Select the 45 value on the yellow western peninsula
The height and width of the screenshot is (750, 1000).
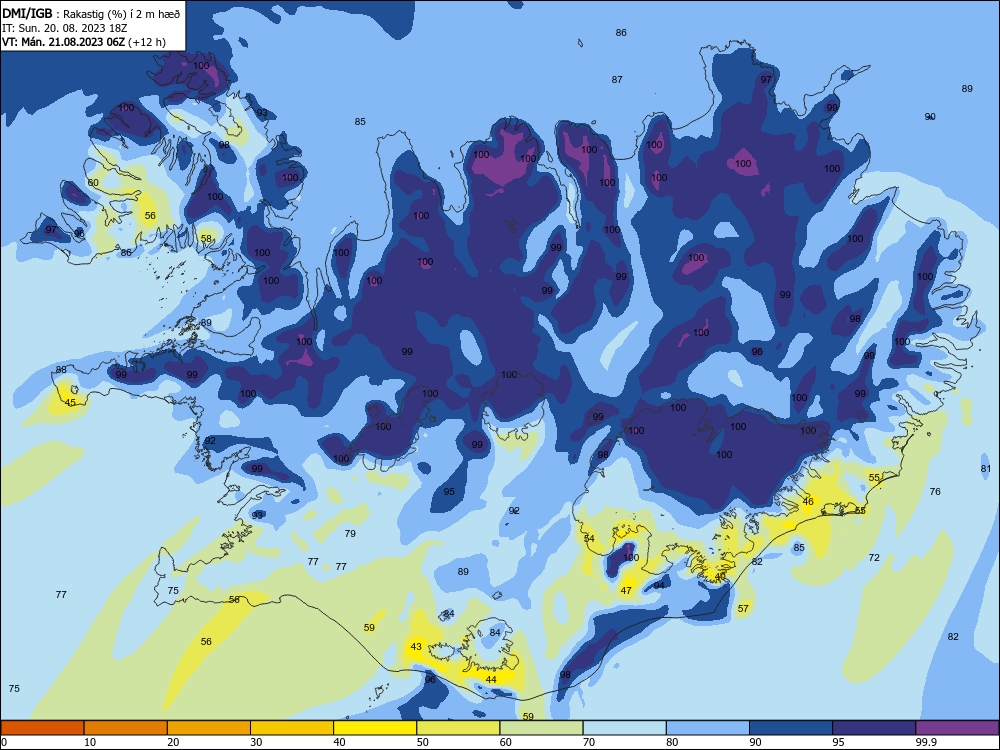pos(70,402)
